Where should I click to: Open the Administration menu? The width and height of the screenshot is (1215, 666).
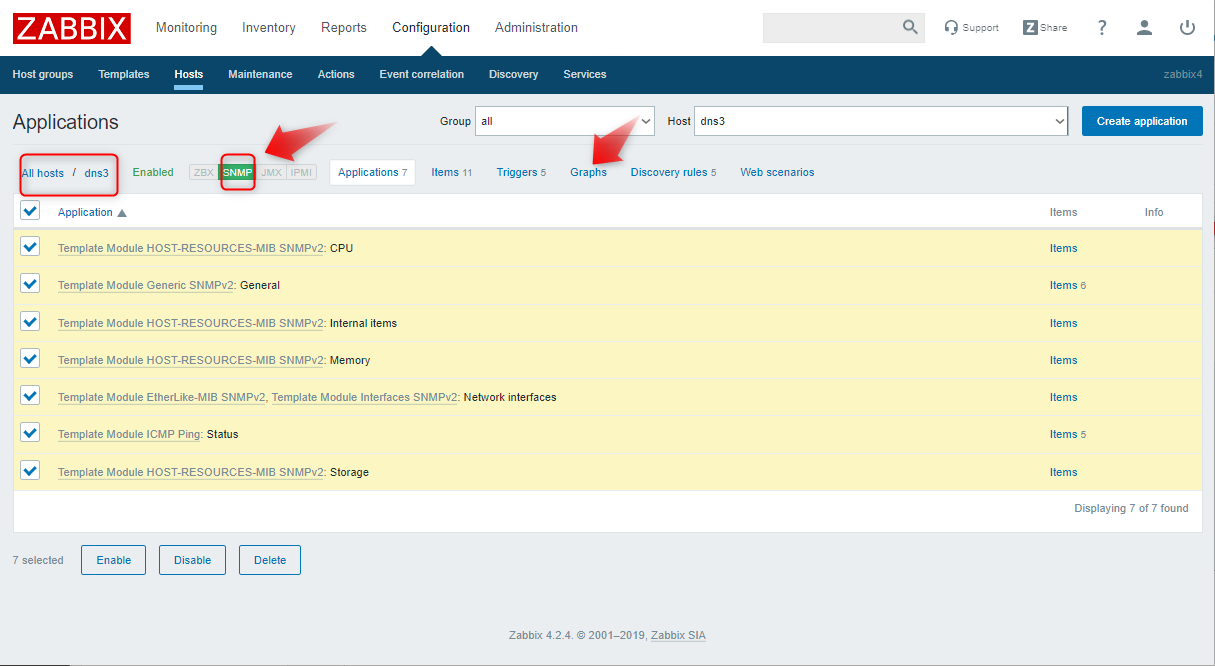tap(536, 28)
